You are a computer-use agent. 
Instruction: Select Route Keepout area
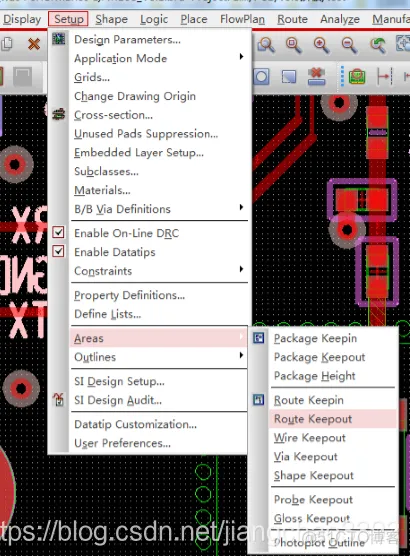pos(313,419)
